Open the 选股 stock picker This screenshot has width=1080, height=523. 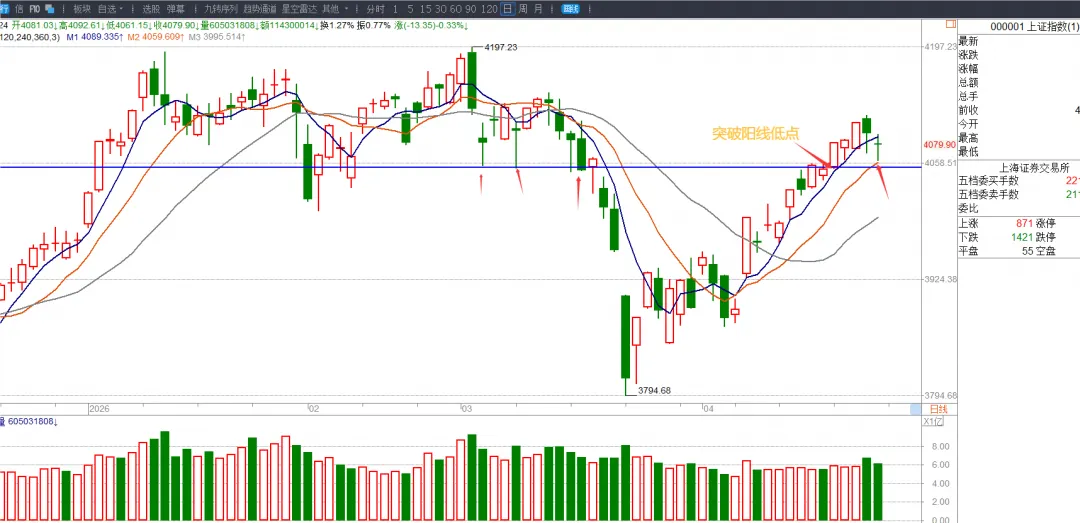point(151,9)
